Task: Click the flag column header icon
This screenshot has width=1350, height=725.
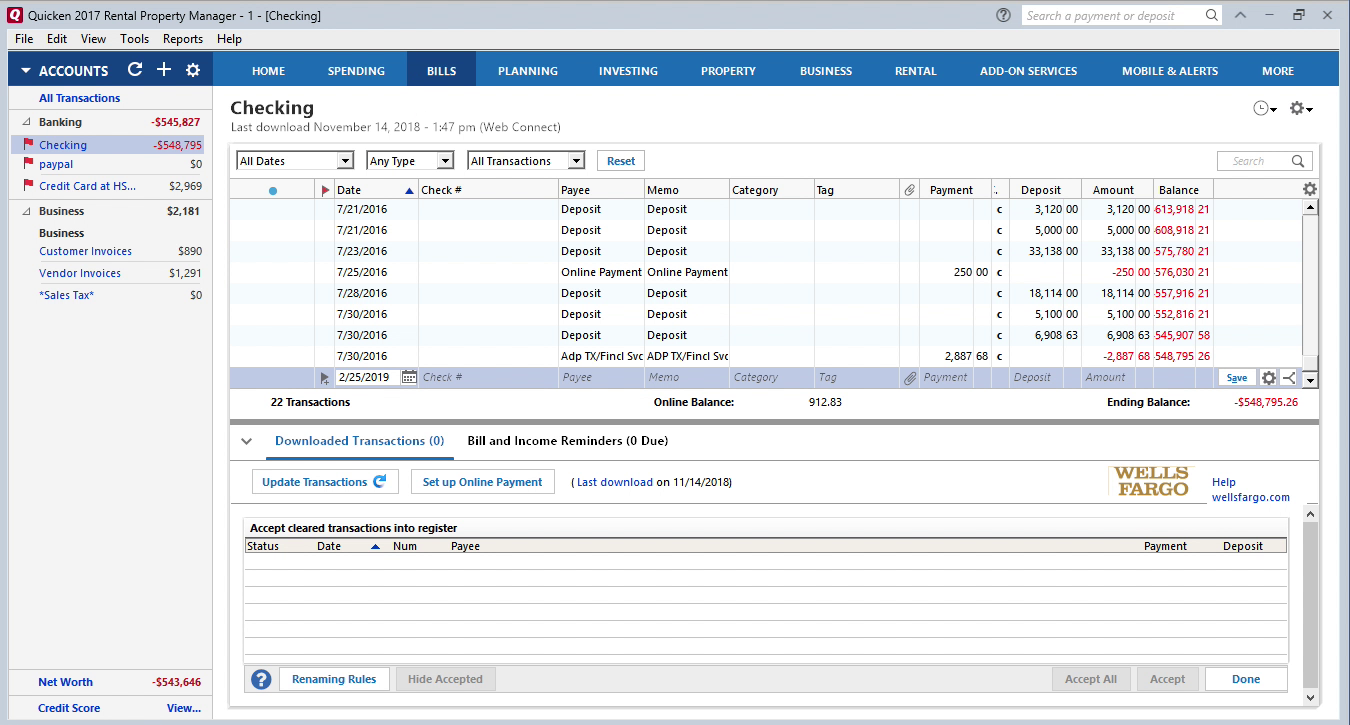Action: 325,190
